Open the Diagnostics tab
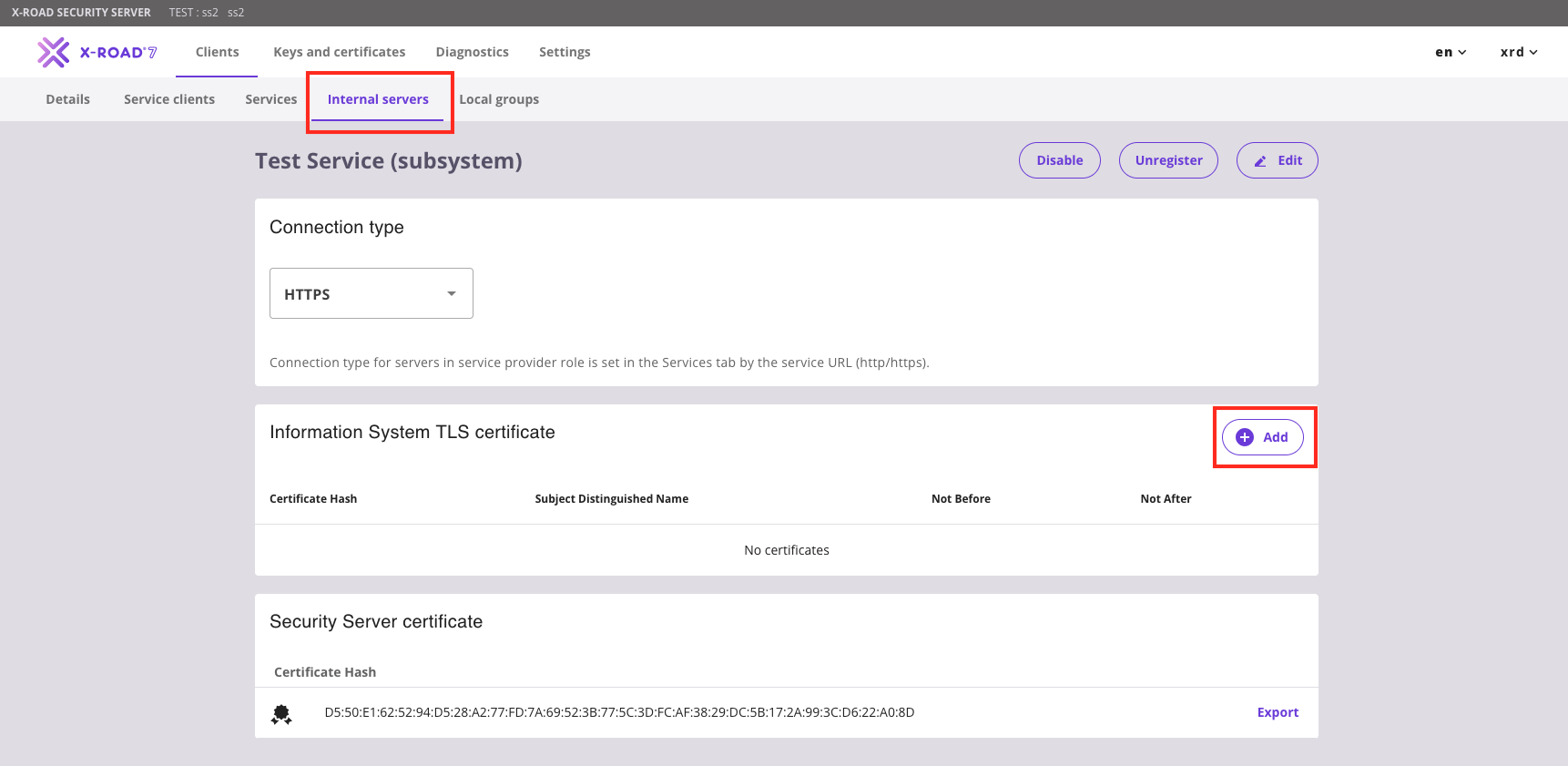Image resolution: width=1568 pixels, height=766 pixels. (x=473, y=52)
